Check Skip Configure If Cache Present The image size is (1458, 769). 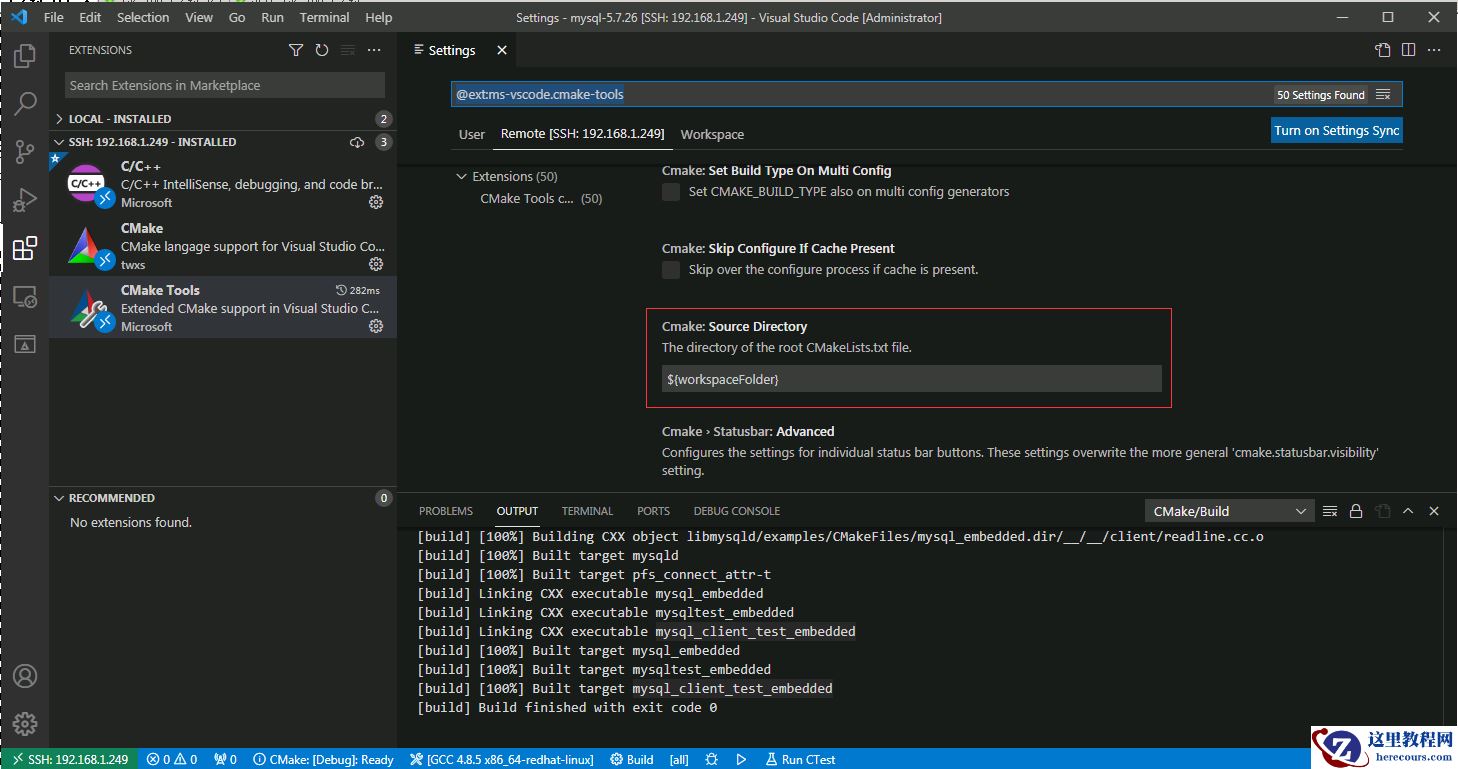coord(671,270)
